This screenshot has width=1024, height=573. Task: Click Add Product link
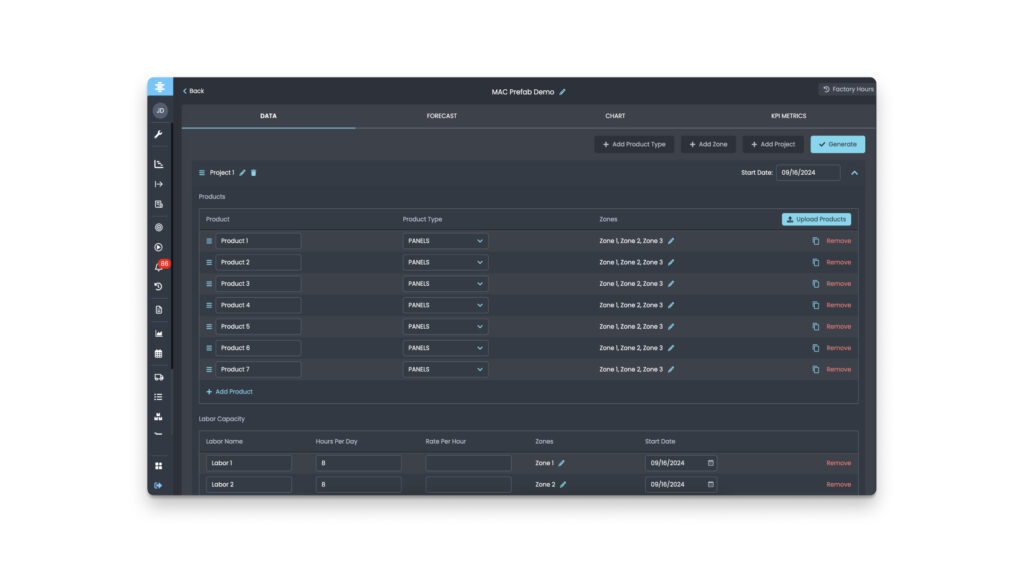[x=229, y=391]
